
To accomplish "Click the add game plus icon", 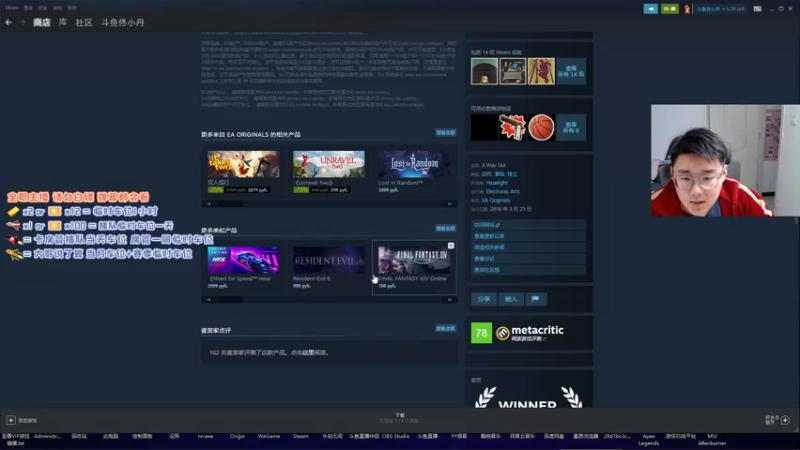I will pos(11,420).
